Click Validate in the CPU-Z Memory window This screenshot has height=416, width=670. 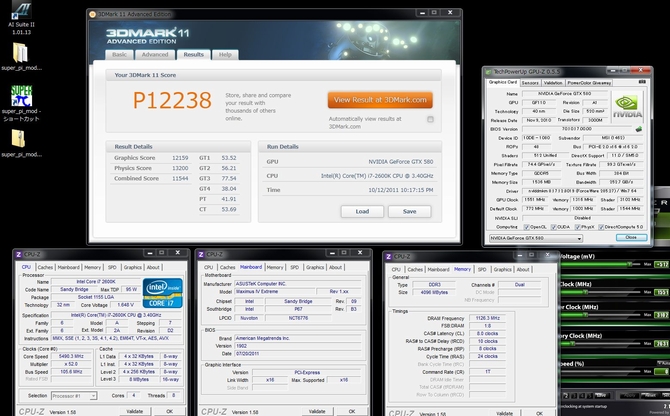tap(504, 413)
